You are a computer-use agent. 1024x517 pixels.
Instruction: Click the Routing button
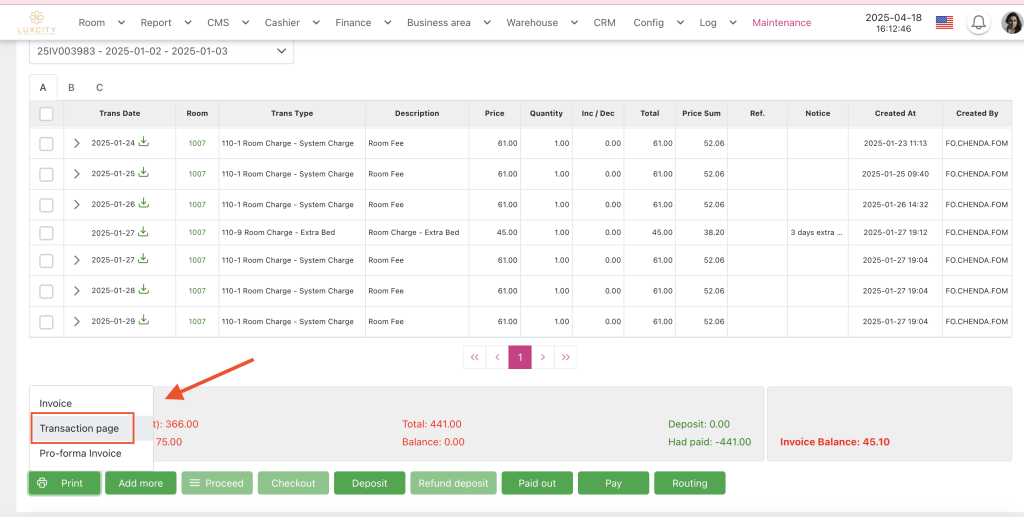(689, 483)
